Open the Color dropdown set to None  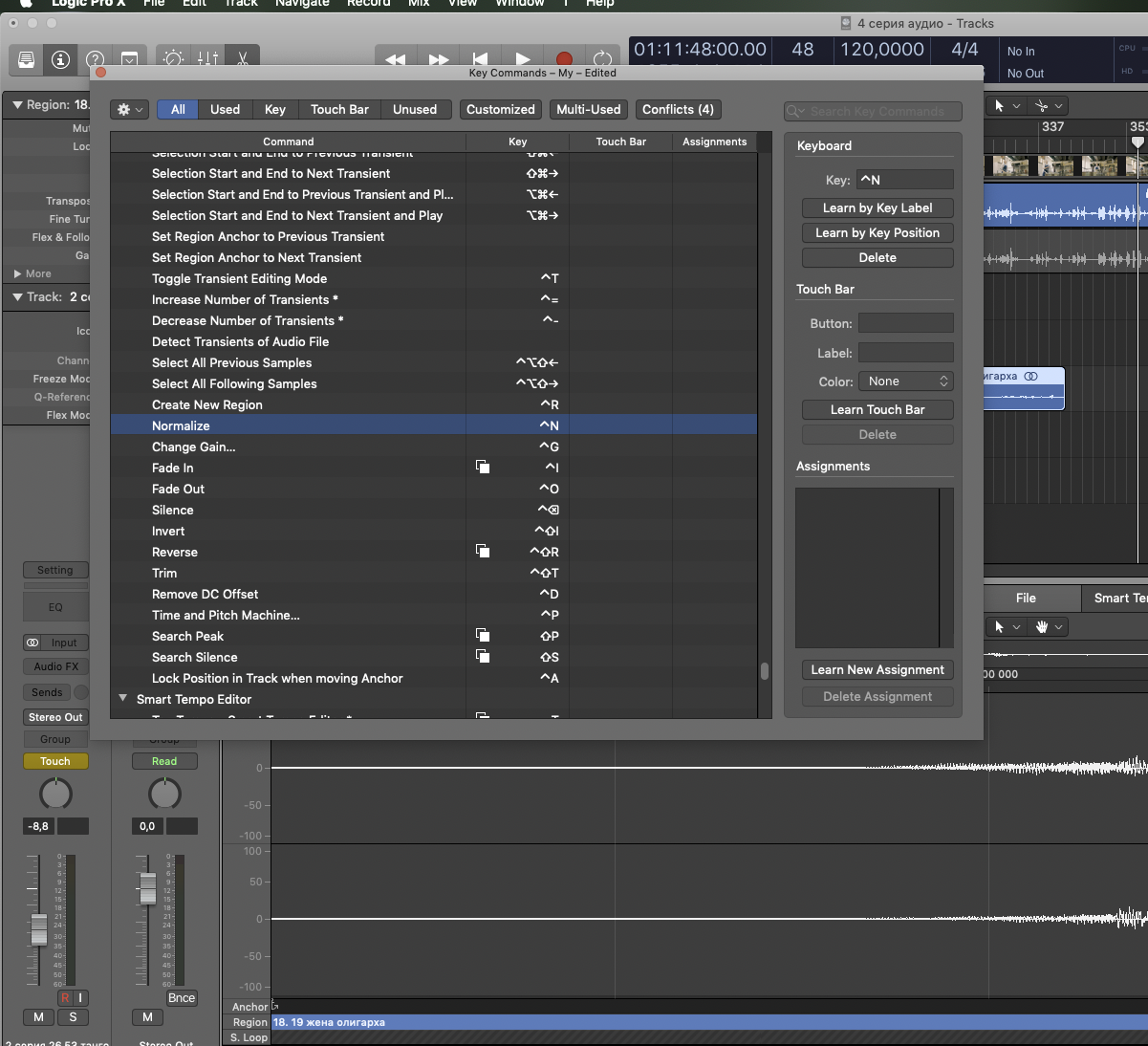coord(905,381)
